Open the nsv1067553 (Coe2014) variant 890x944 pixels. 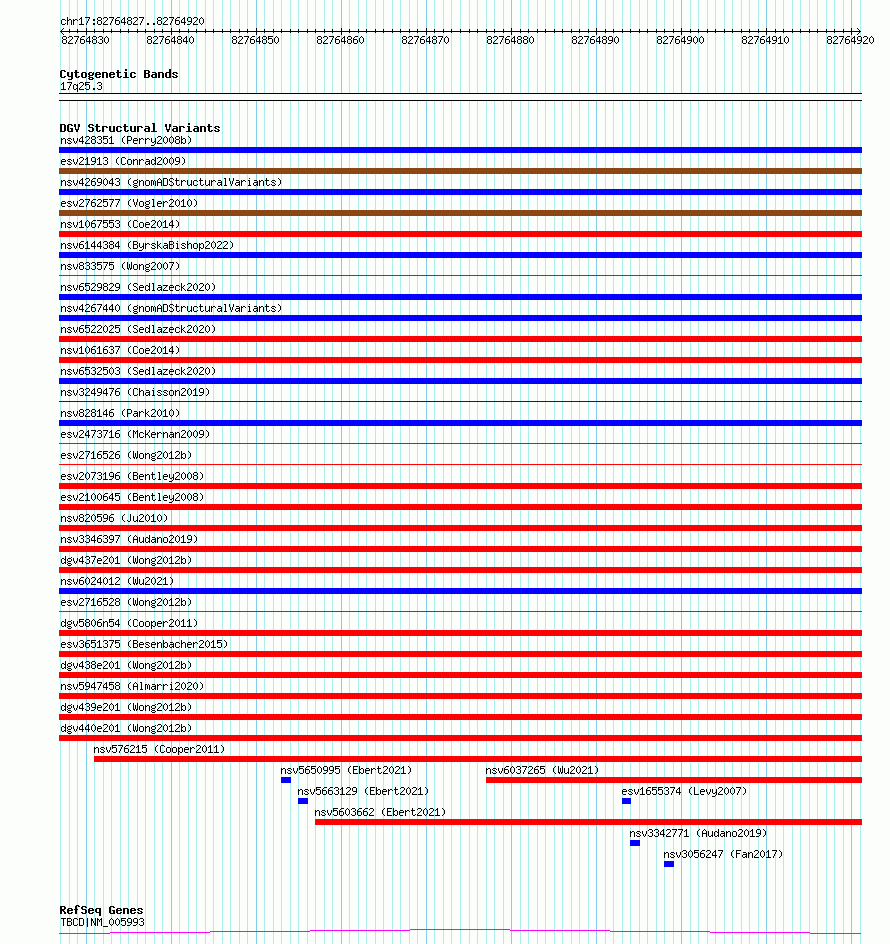click(x=120, y=225)
